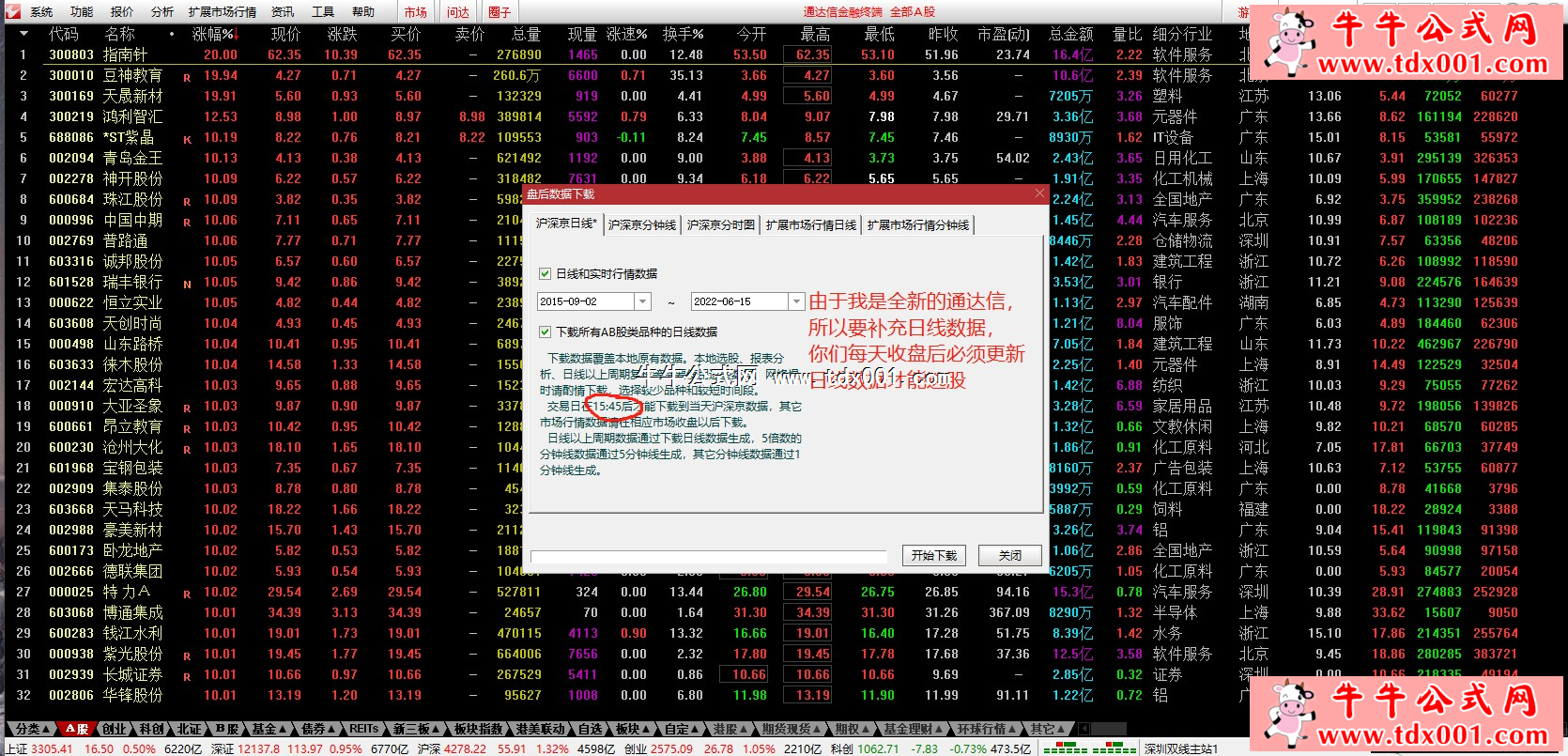Sort by the 总金额 column header
The image size is (1568, 756).
click(1071, 34)
